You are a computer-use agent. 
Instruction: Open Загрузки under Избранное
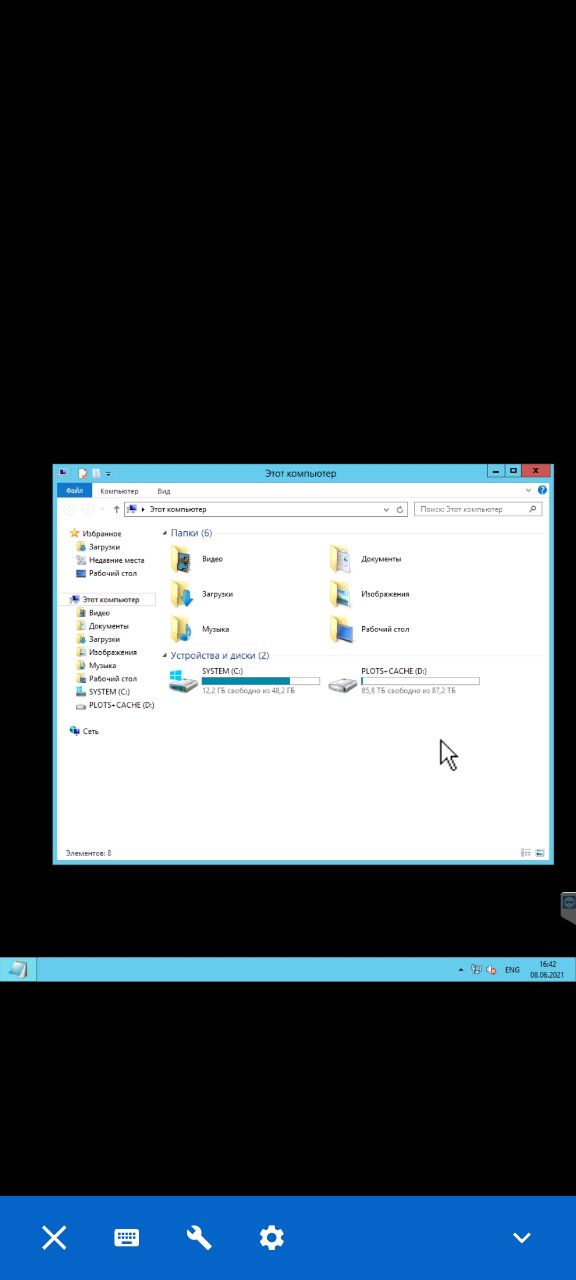[98, 547]
